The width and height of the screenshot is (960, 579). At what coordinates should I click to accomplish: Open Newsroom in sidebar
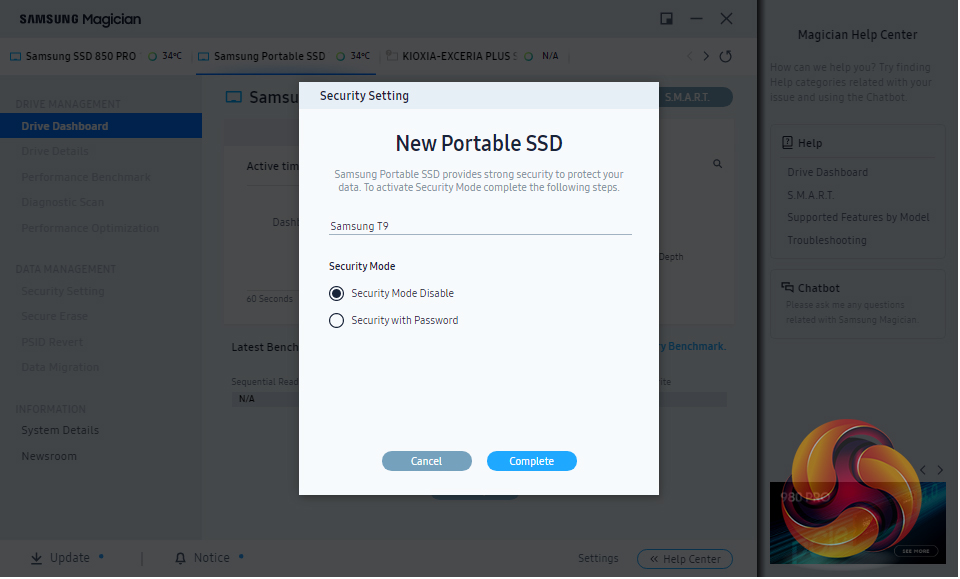(49, 457)
